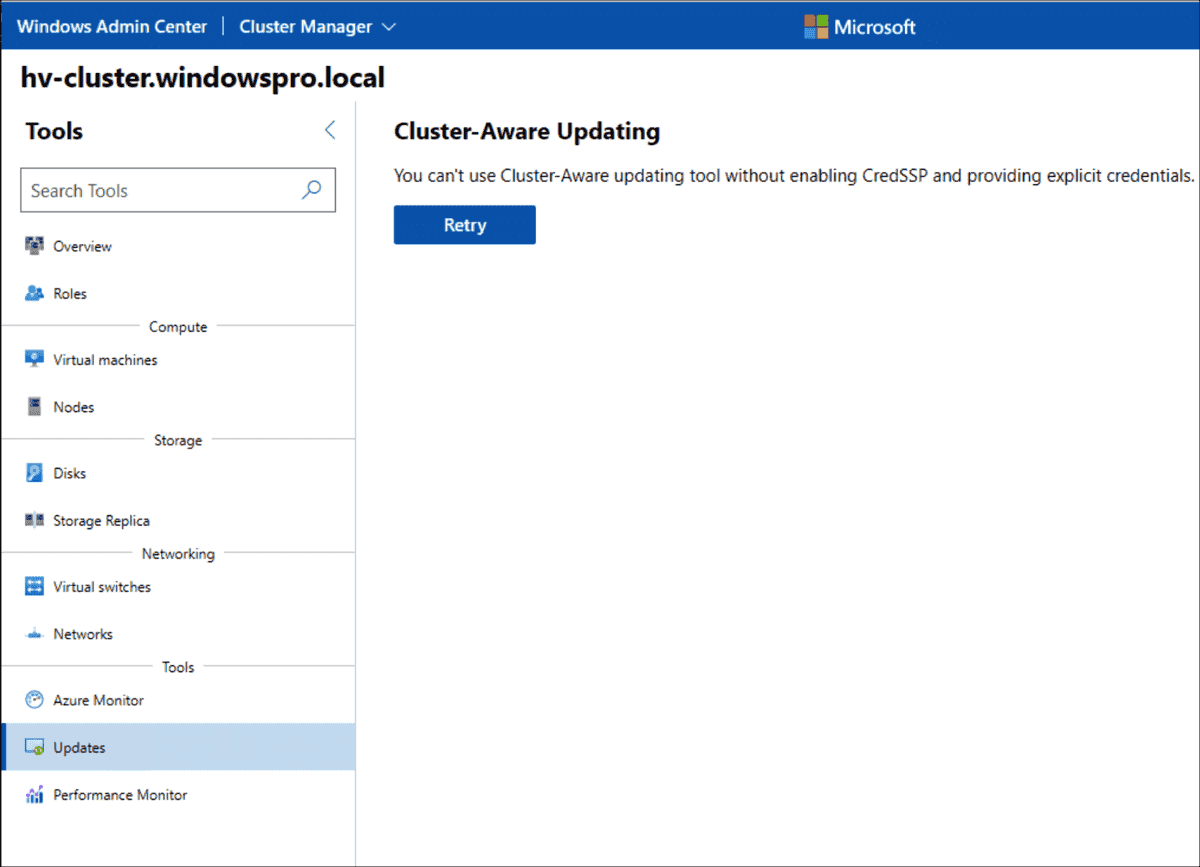Screen dimensions: 1200x867
Task: Go to Windows Admin Center home
Action: tap(111, 26)
